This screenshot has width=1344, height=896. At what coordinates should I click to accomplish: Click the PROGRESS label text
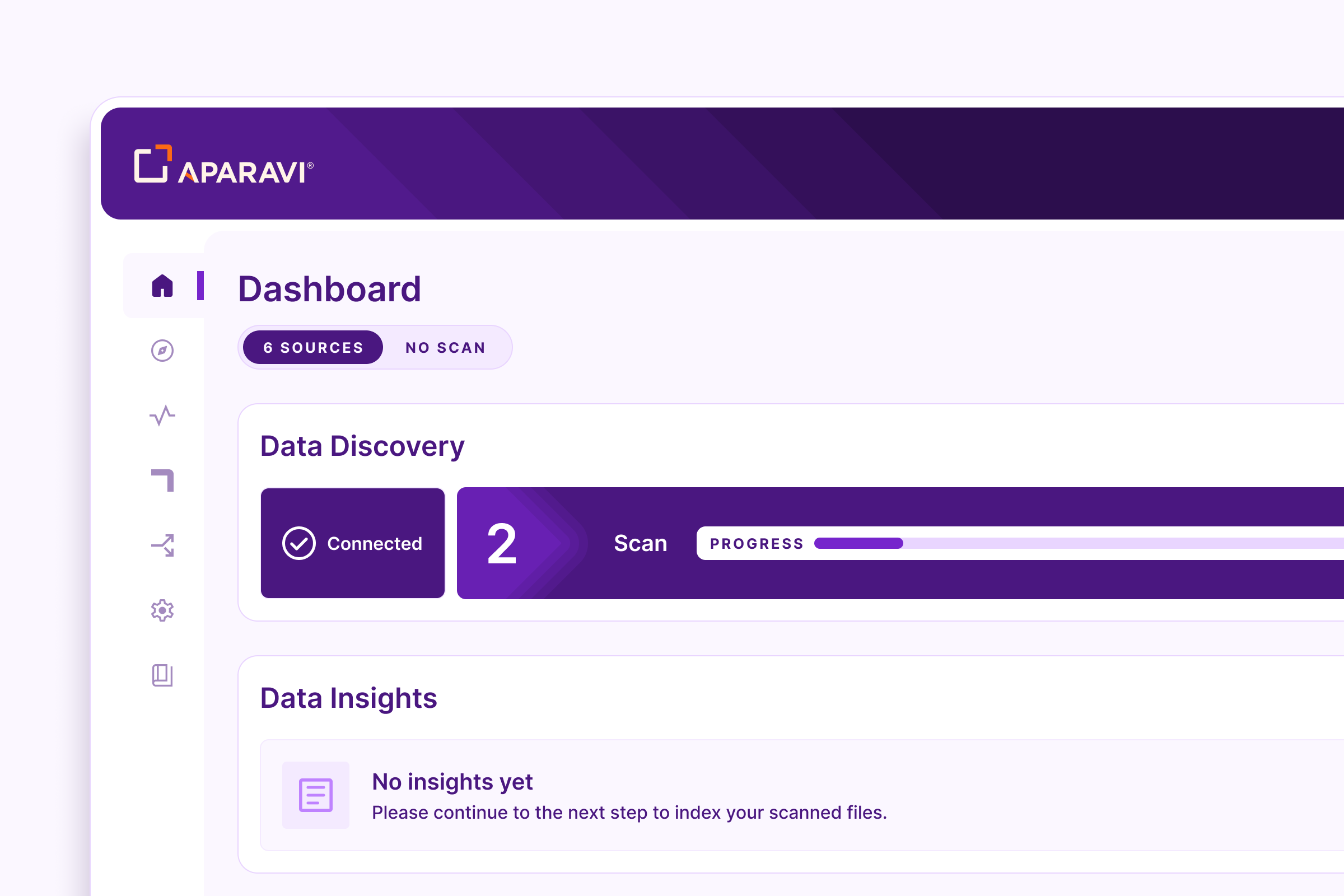[x=757, y=543]
